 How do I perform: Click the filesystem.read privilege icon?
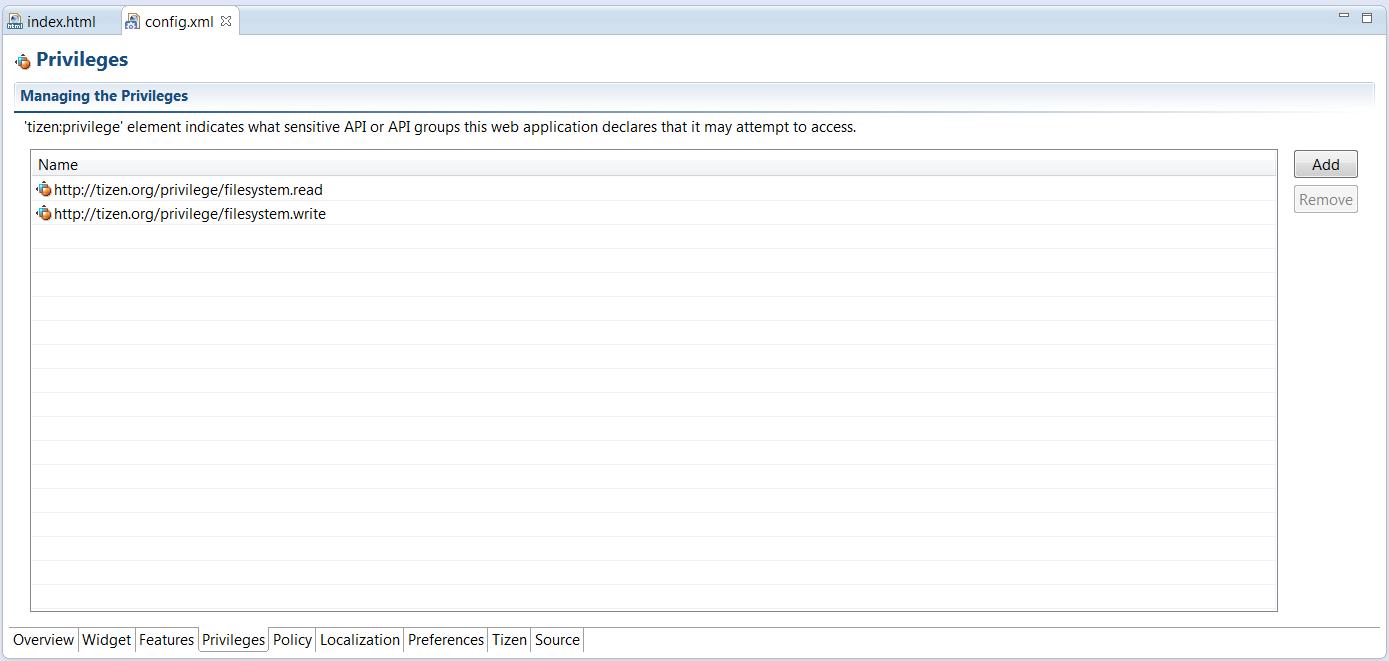[44, 189]
